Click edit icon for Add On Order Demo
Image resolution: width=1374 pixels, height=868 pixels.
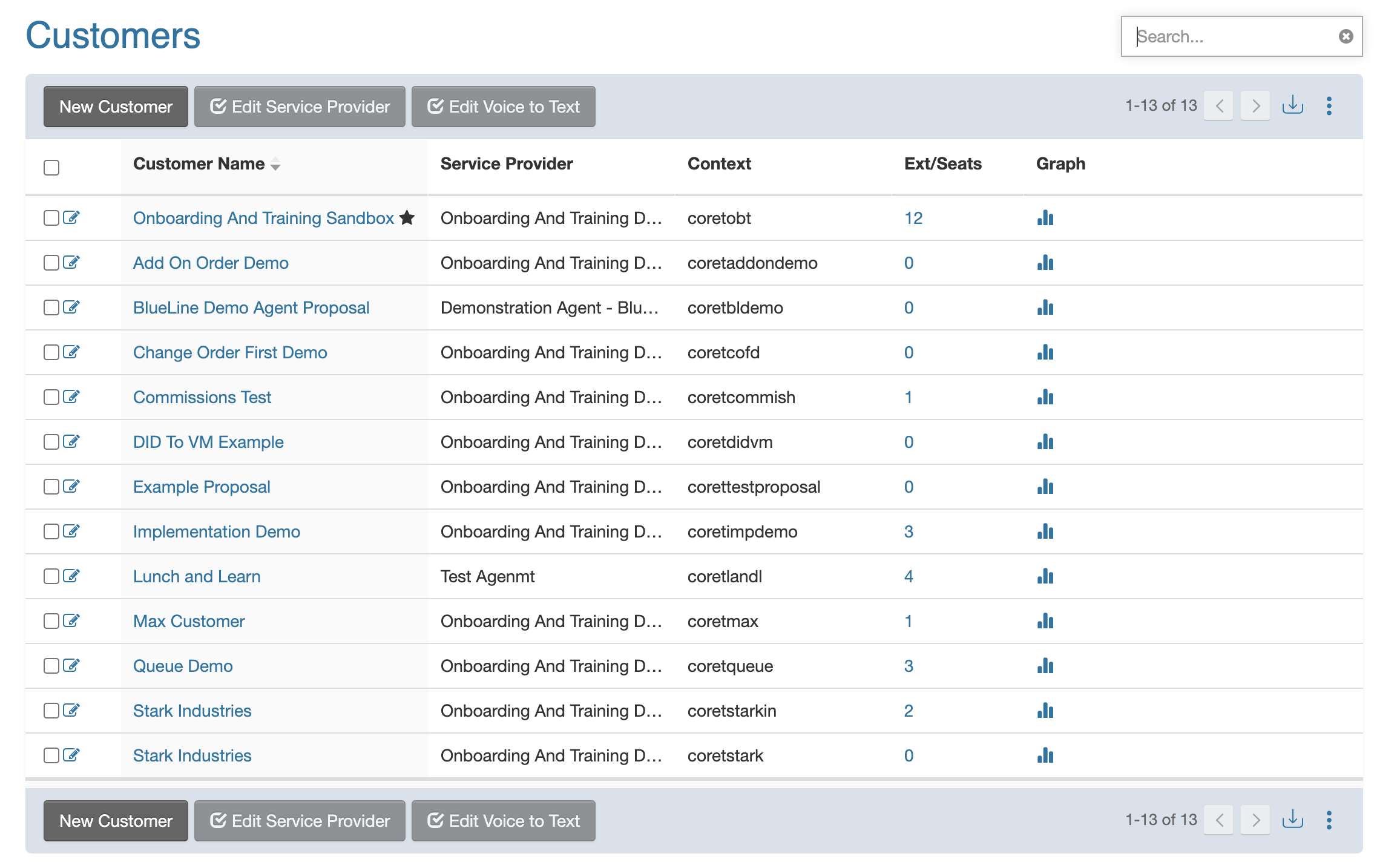[71, 262]
